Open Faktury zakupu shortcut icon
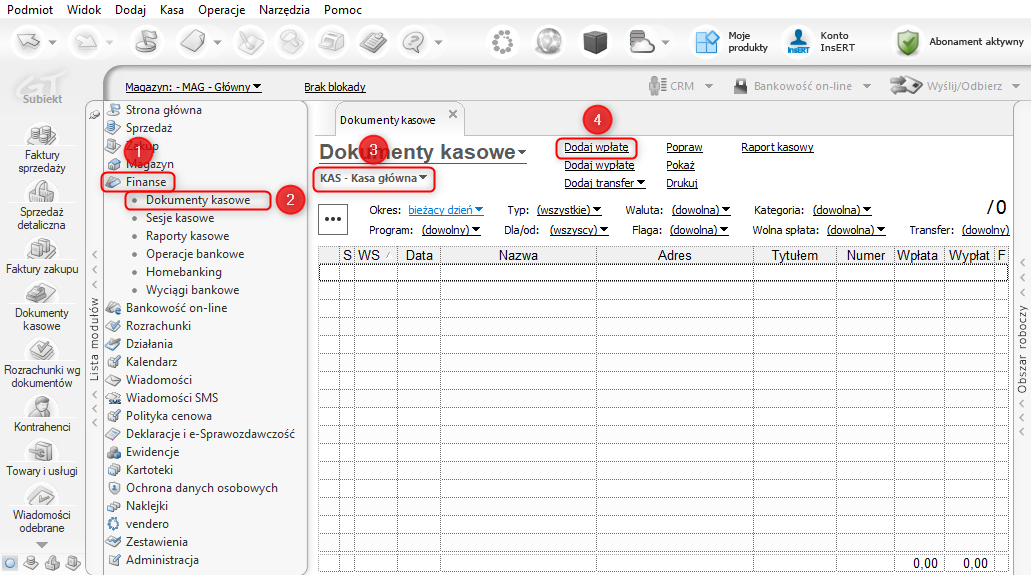The image size is (1031, 575). pos(41,249)
